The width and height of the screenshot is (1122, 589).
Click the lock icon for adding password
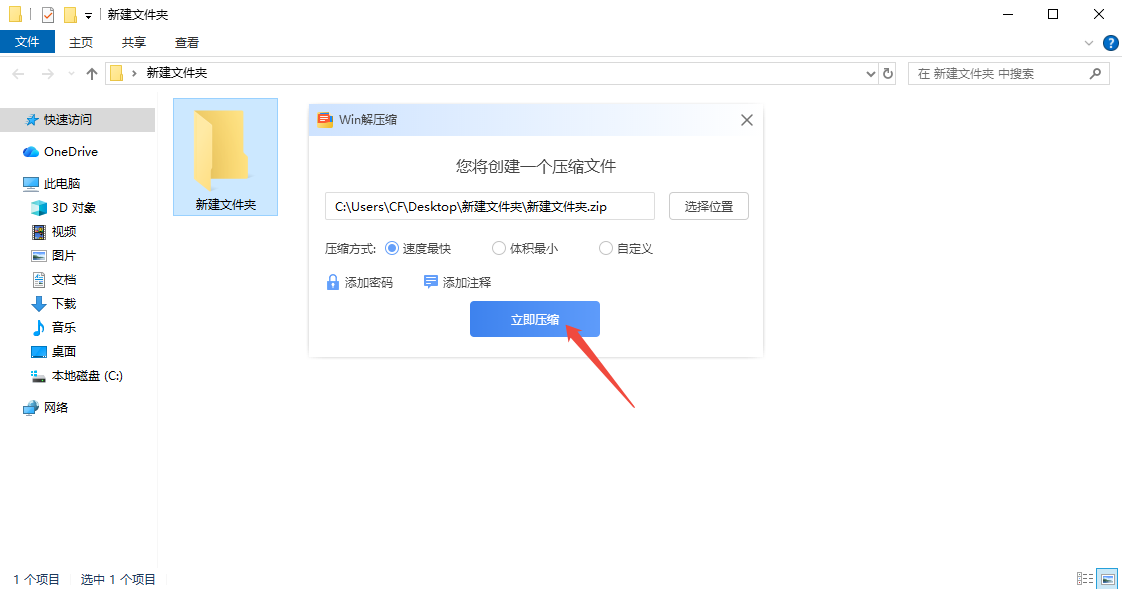[333, 283]
